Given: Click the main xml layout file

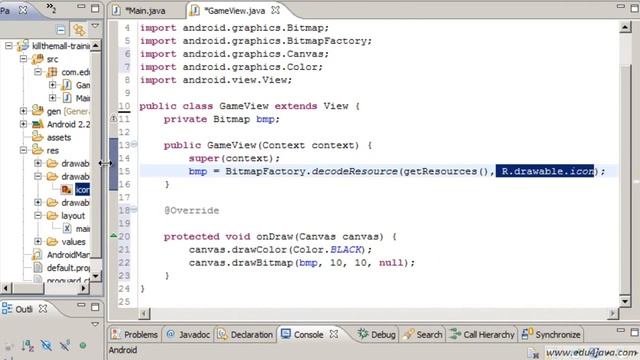Looking at the screenshot, I should tap(83, 229).
